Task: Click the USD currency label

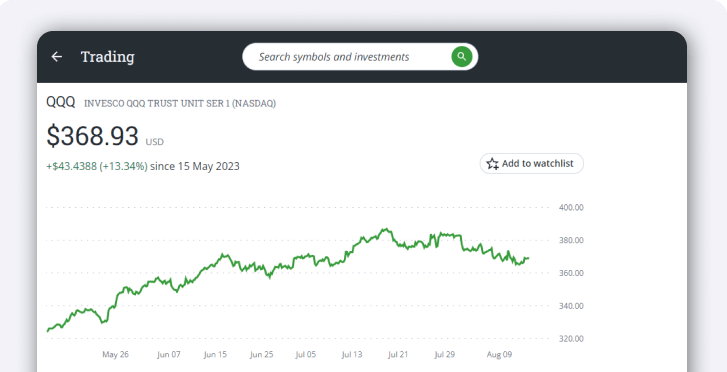Action: [x=154, y=142]
